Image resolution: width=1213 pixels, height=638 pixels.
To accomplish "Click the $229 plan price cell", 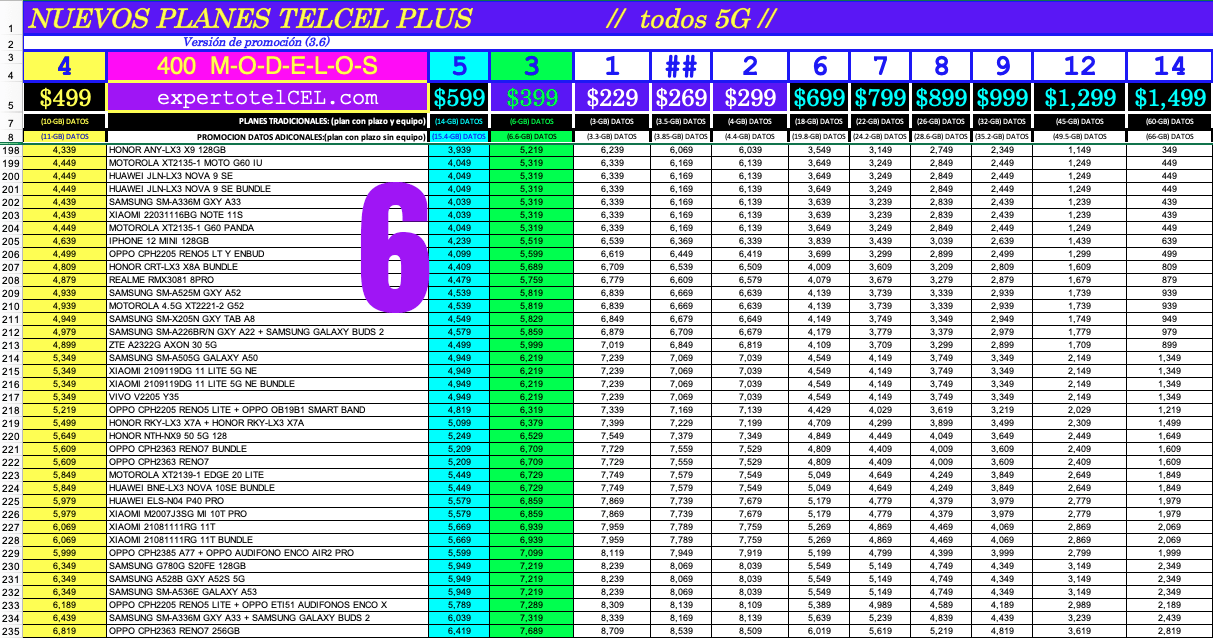I will pos(612,98).
